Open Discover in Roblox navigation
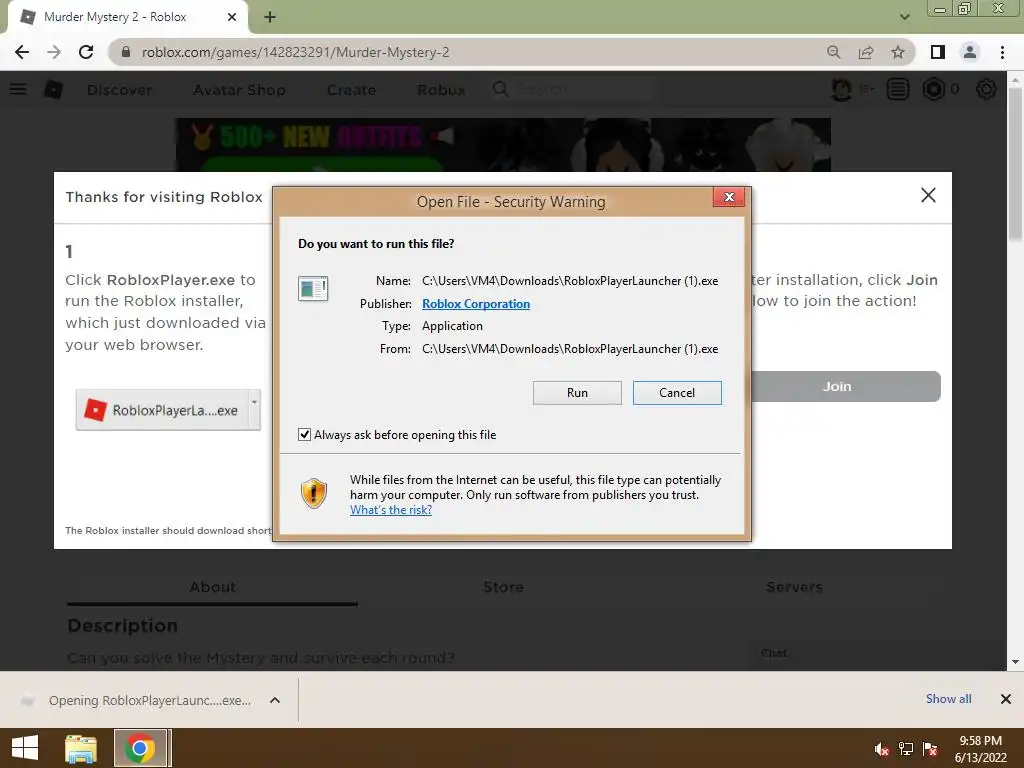1024x768 pixels. (x=120, y=90)
